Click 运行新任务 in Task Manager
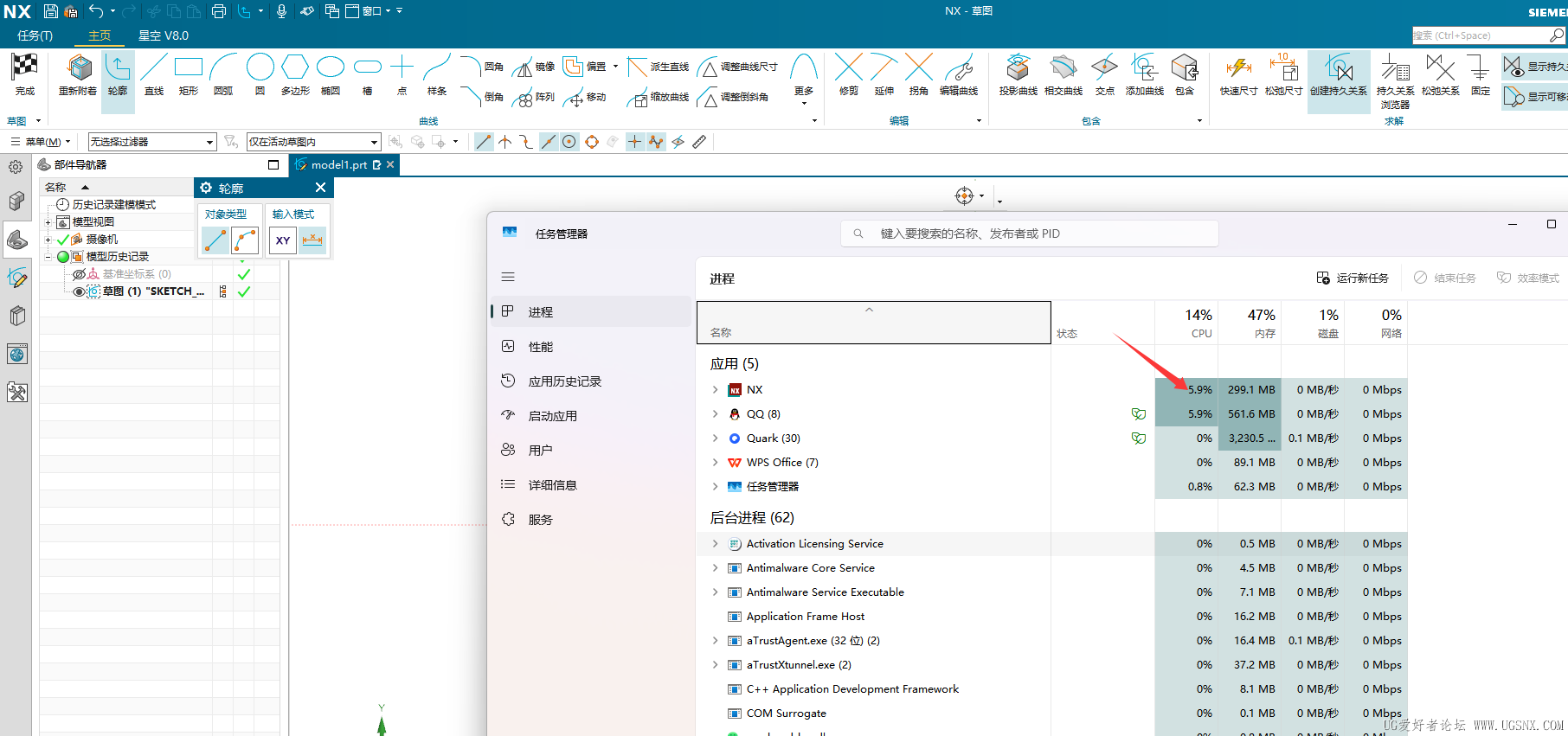 pos(1353,278)
